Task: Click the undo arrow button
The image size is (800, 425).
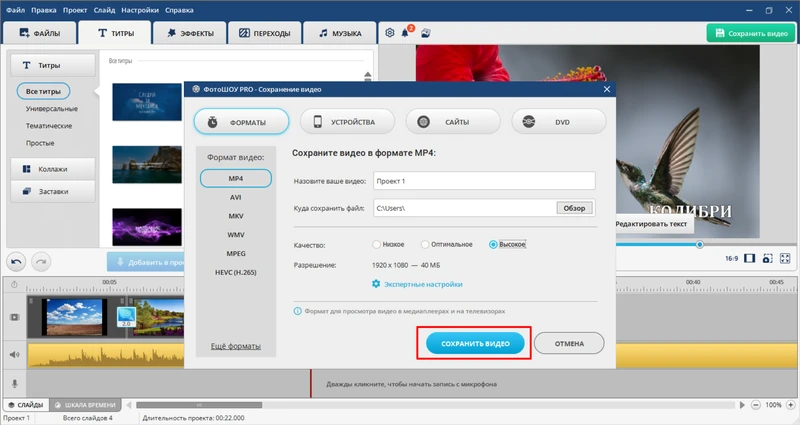Action: coord(17,261)
